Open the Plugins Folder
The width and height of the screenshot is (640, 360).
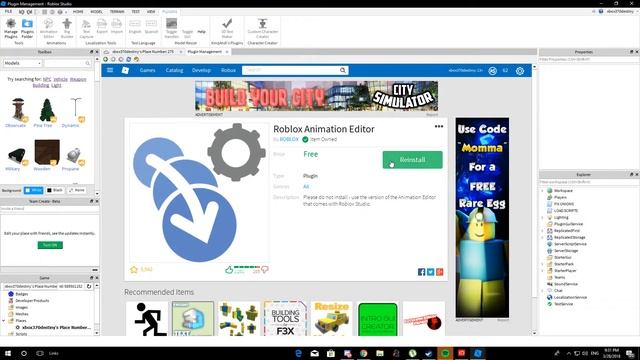pos(27,28)
